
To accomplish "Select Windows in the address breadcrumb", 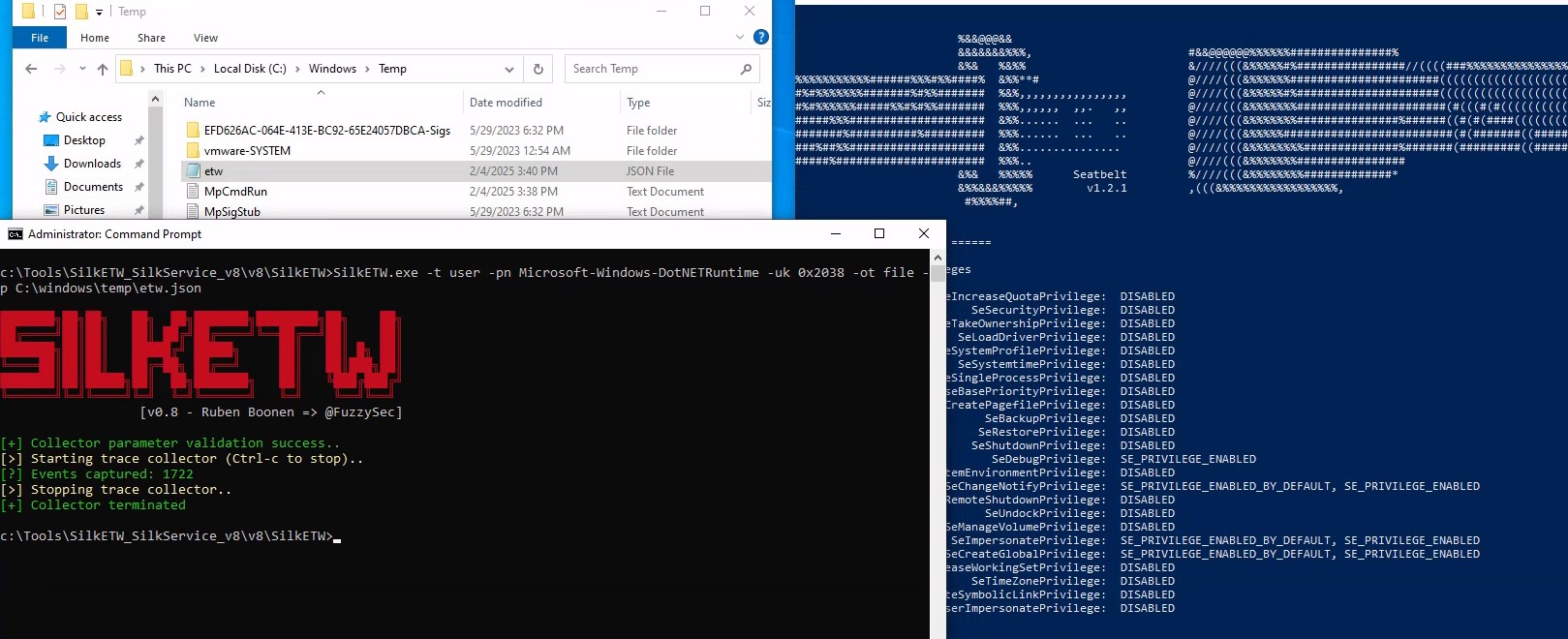I will [x=332, y=69].
